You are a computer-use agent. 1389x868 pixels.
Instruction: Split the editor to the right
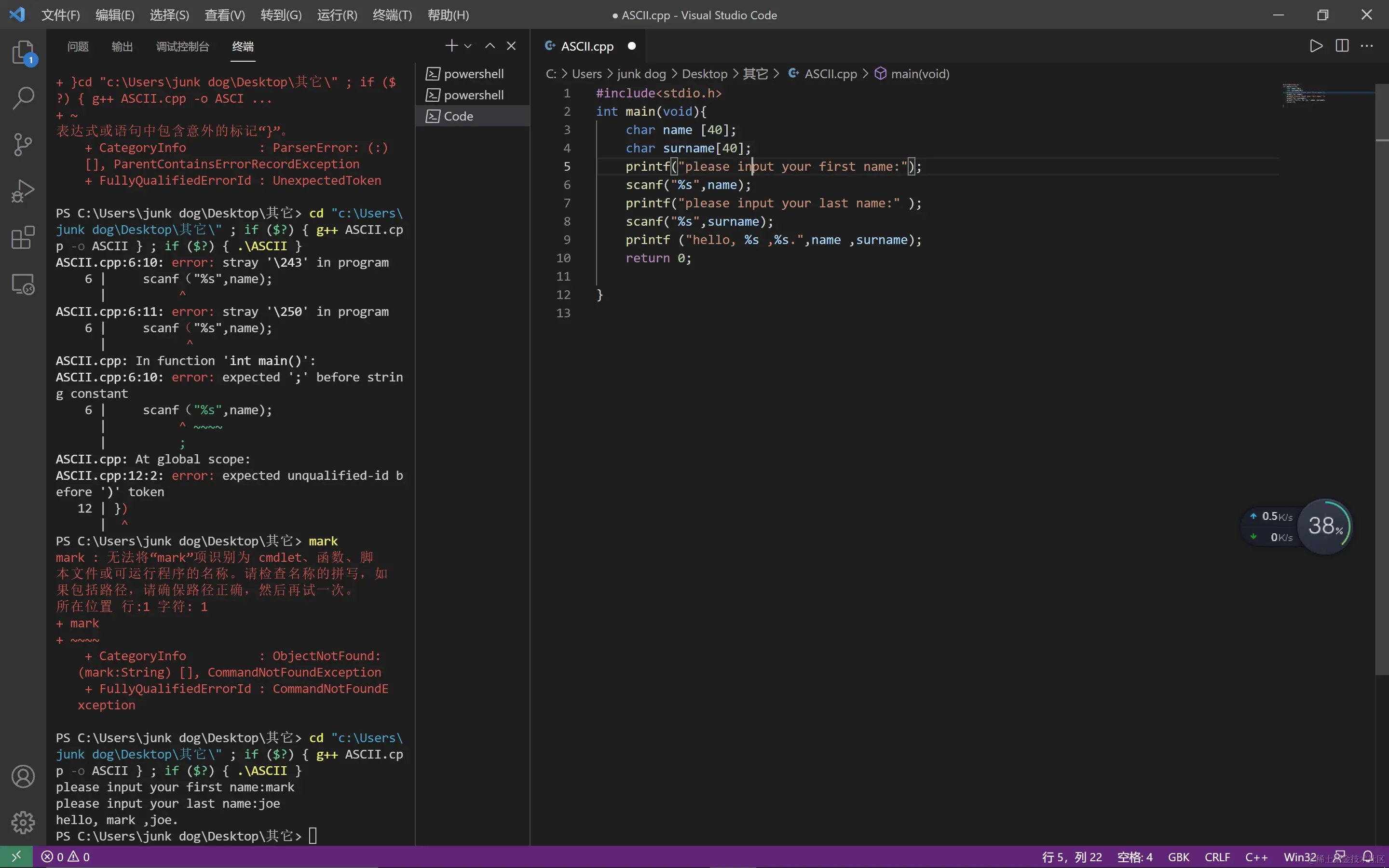(x=1342, y=46)
